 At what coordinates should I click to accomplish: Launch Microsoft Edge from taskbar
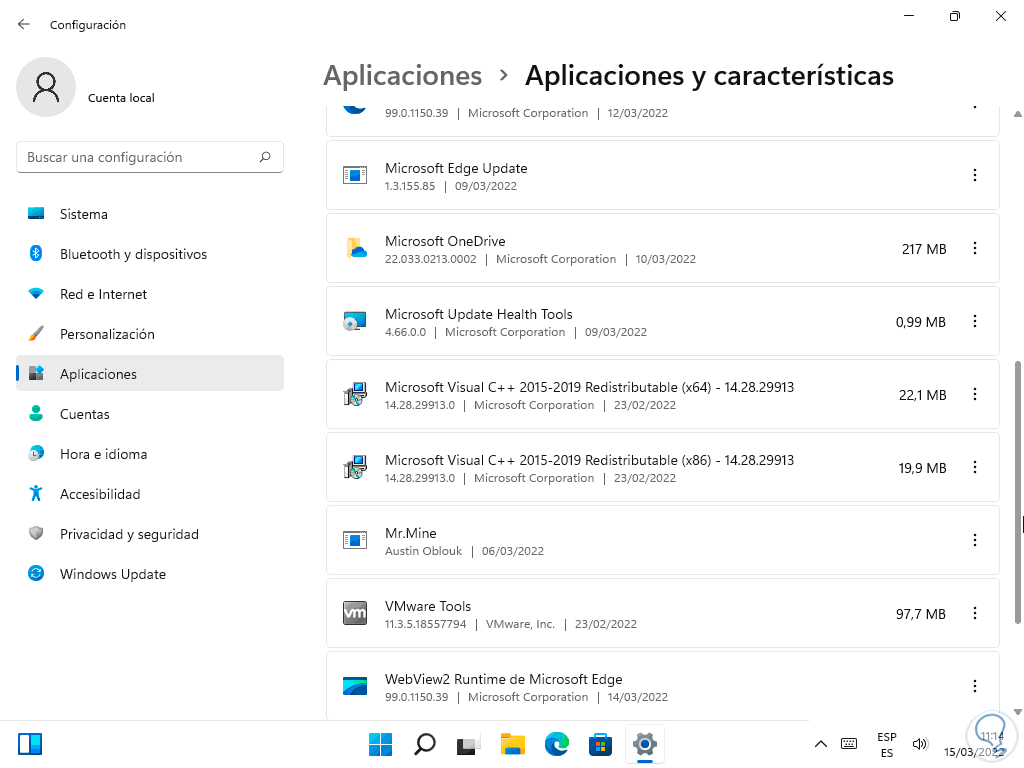556,744
